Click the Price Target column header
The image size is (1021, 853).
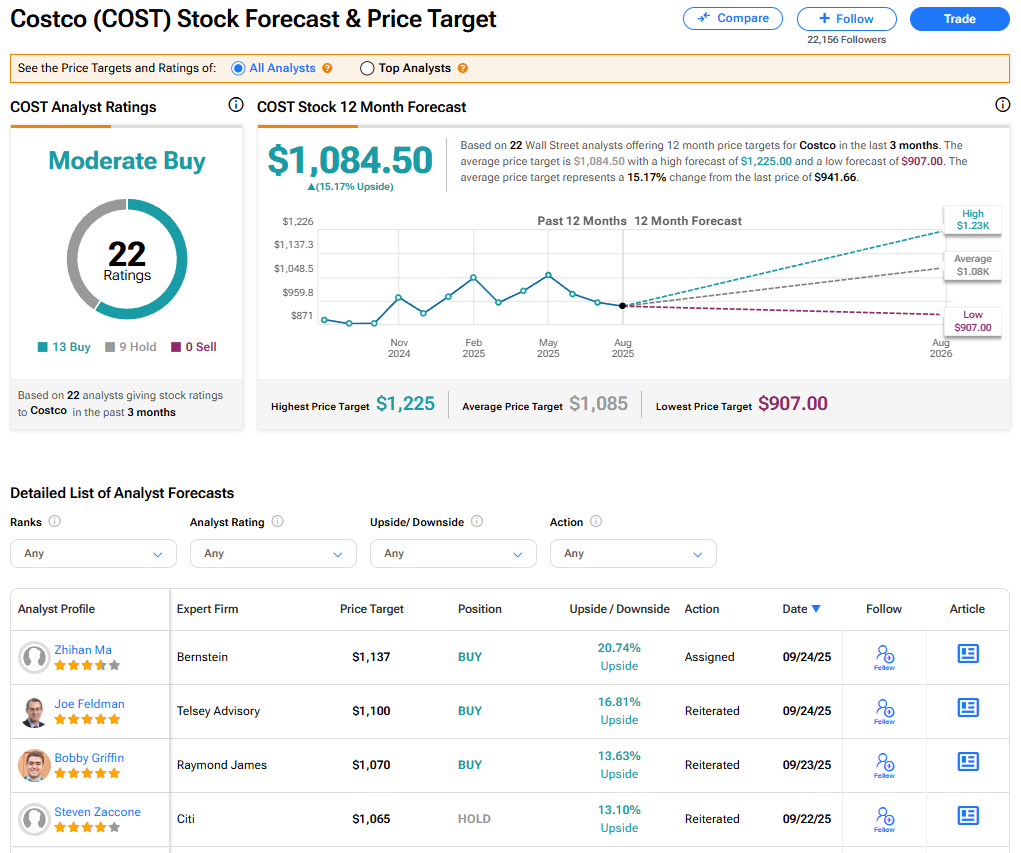tap(372, 609)
